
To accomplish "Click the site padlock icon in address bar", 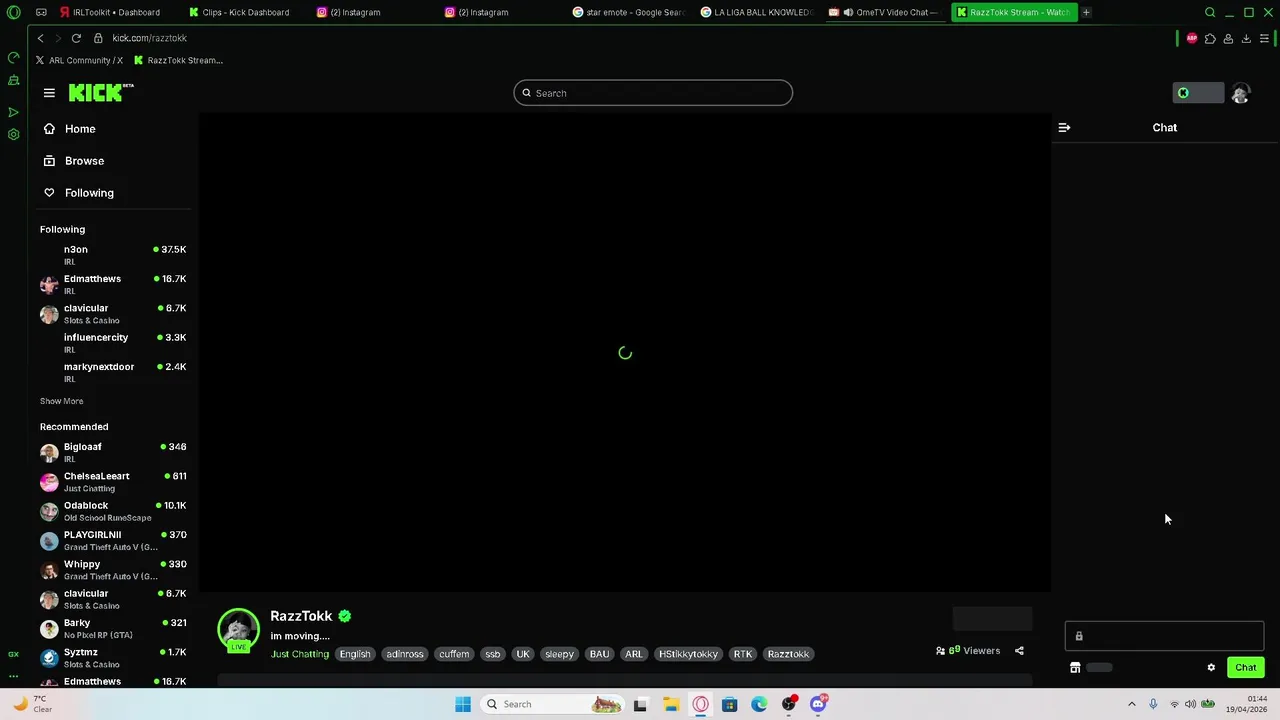I will pos(98,38).
